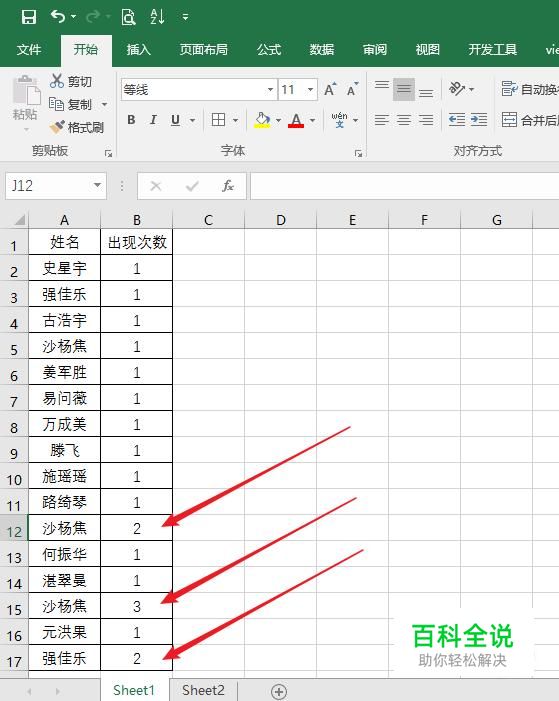Switch to the 审阅 (Review) tab
The width and height of the screenshot is (559, 701).
(x=375, y=49)
